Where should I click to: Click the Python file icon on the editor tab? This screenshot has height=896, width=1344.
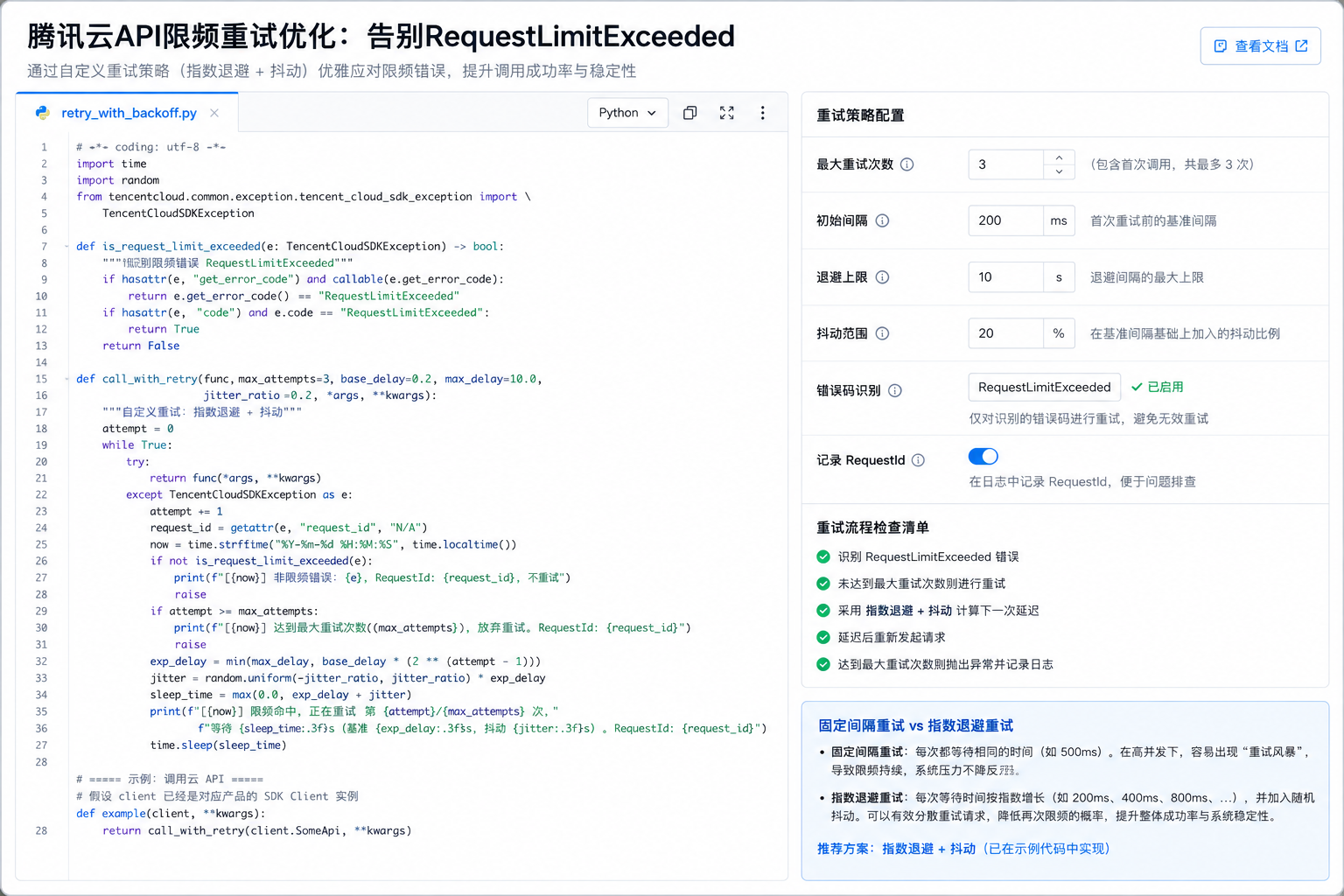[42, 113]
